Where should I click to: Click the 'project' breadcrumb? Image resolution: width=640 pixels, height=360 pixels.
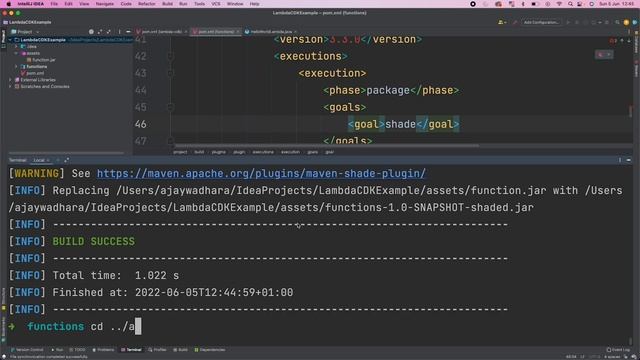(x=180, y=152)
